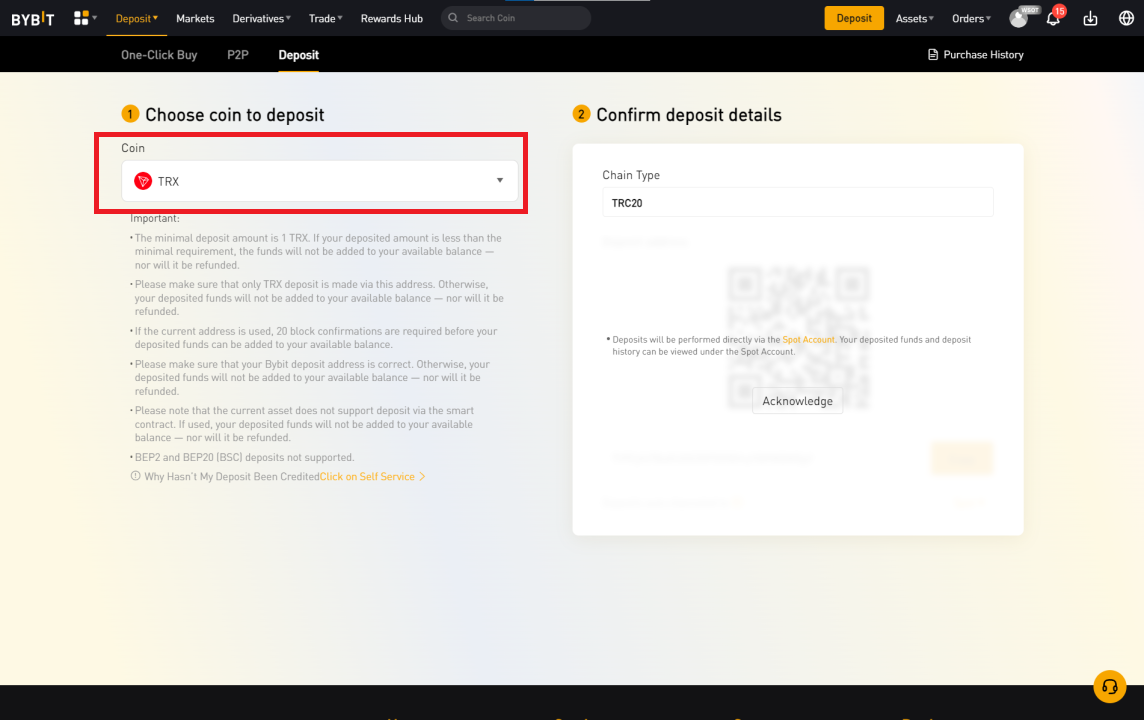Image resolution: width=1144 pixels, height=720 pixels.
Task: Click the 'Important:' label
Action: pyautogui.click(x=155, y=218)
